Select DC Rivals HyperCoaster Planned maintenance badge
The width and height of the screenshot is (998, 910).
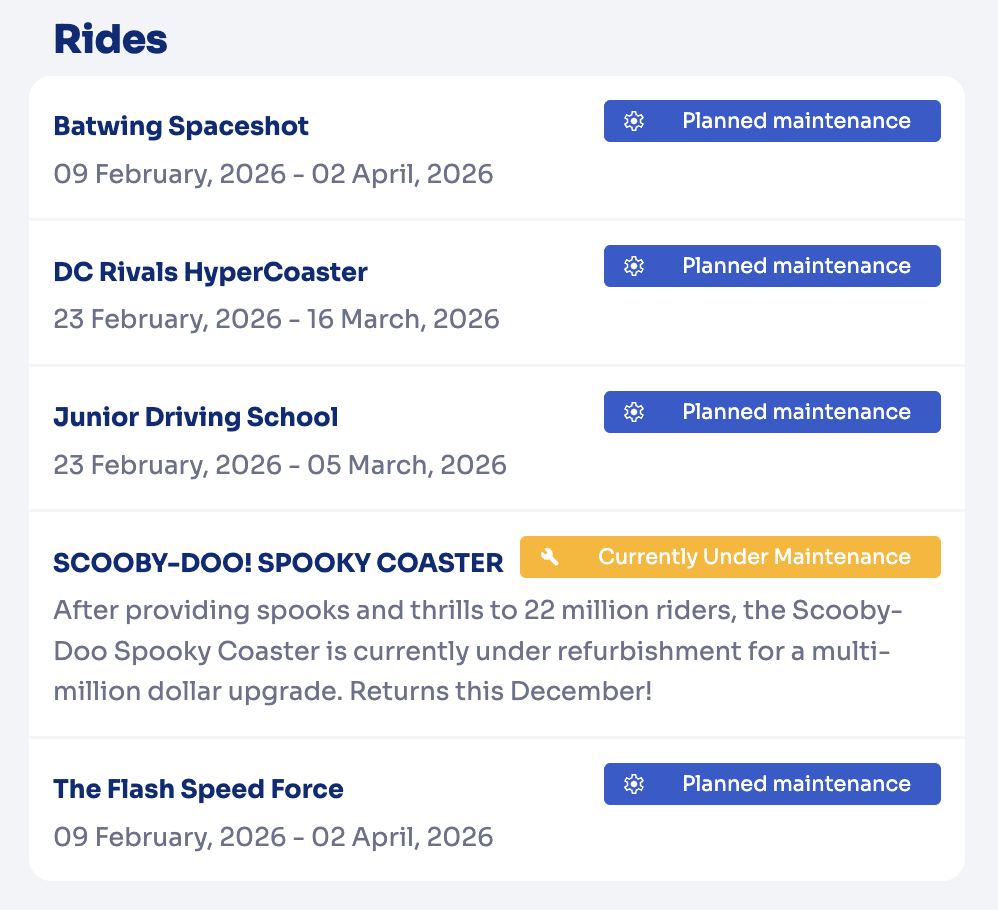point(772,266)
